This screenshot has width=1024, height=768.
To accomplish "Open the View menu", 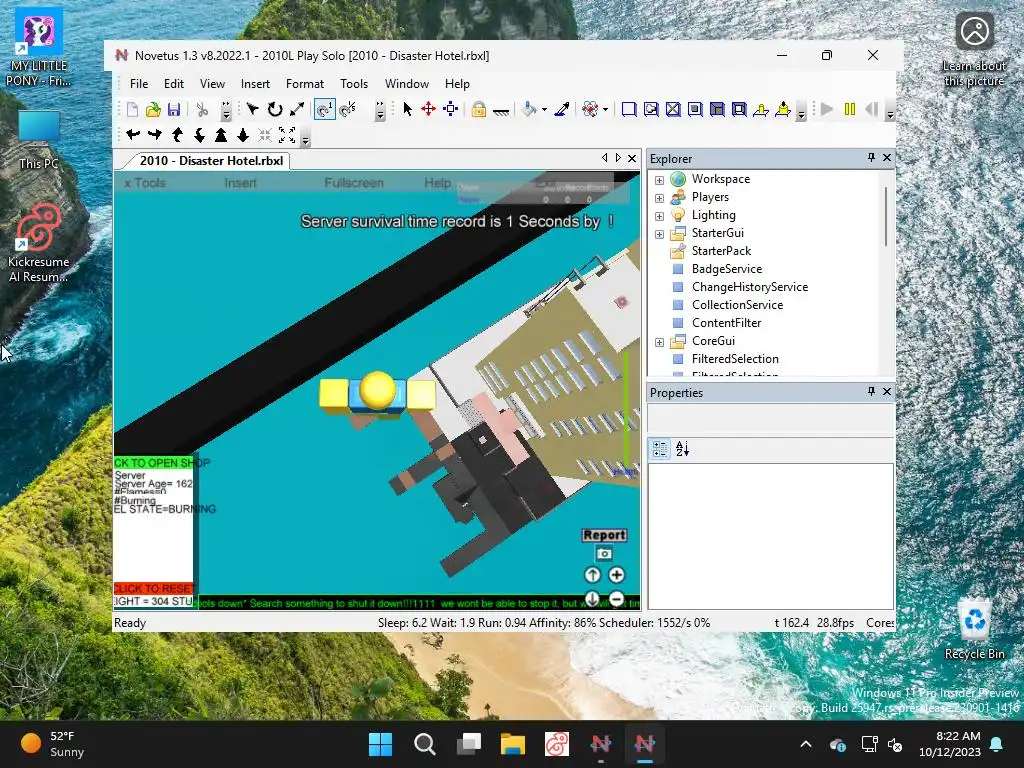I will [x=212, y=84].
